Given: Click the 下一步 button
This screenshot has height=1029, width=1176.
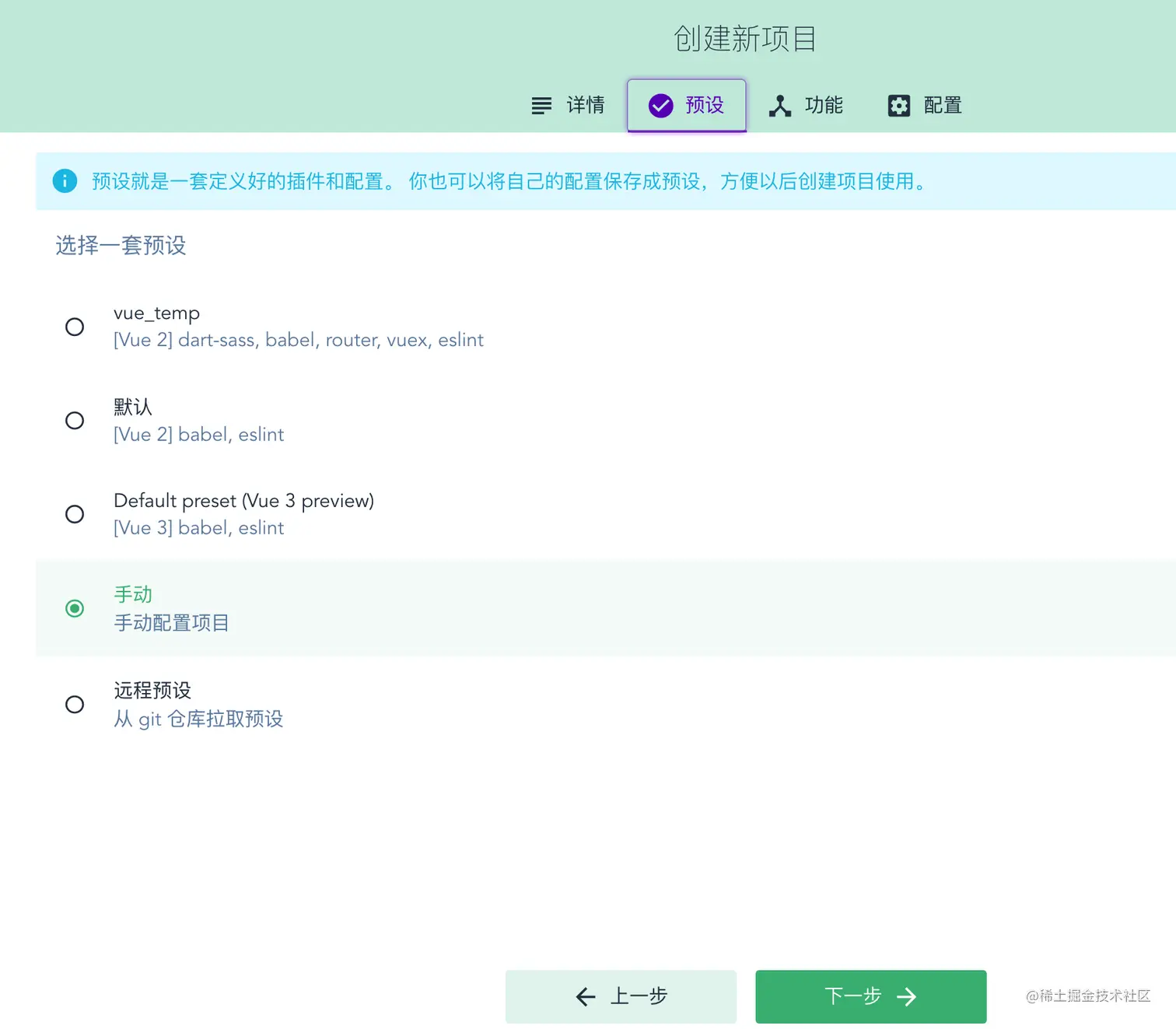Looking at the screenshot, I should 871,996.
